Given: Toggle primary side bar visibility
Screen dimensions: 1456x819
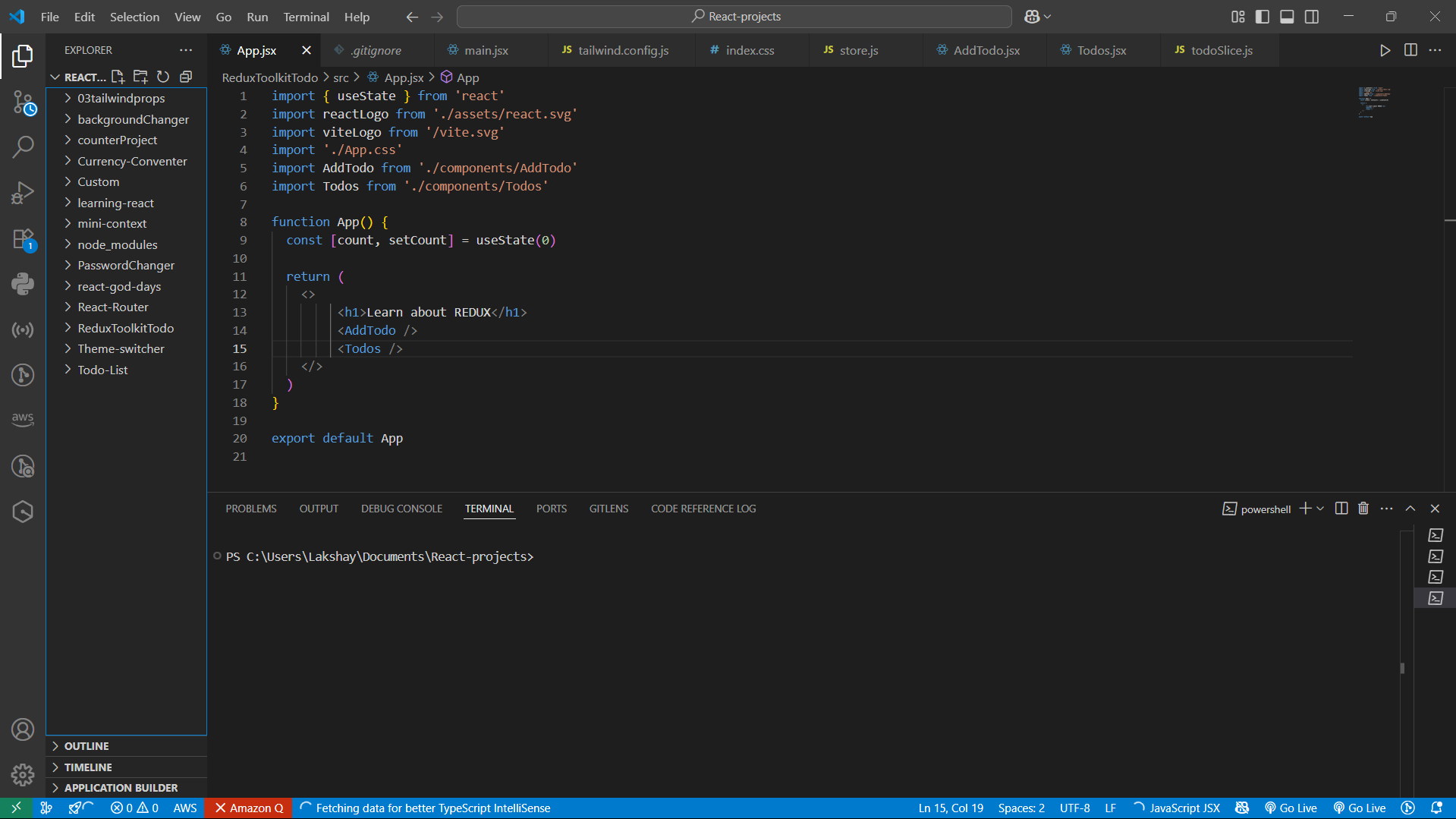Looking at the screenshot, I should pos(1263,17).
